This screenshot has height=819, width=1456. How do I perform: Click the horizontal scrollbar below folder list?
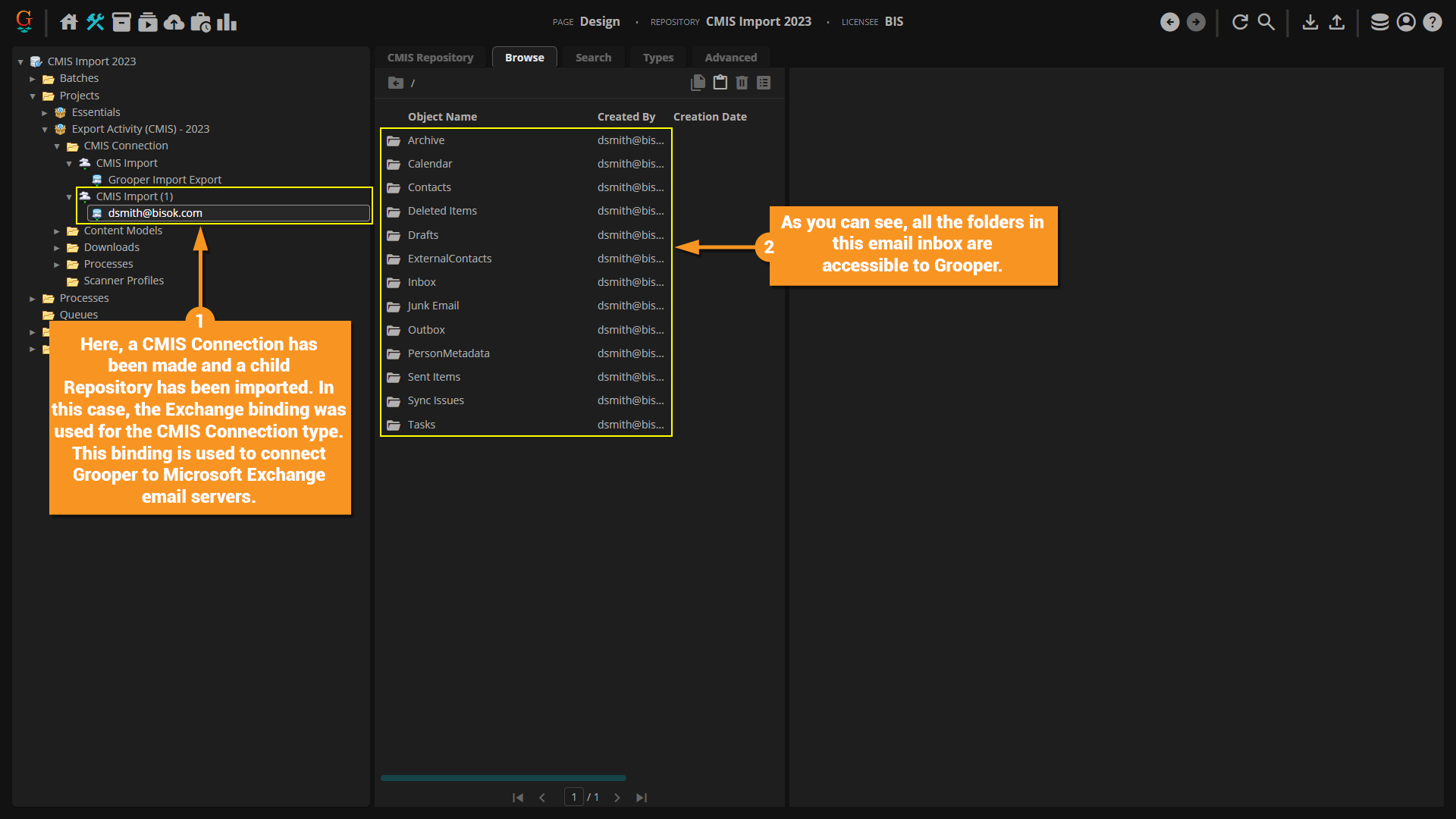click(x=503, y=778)
